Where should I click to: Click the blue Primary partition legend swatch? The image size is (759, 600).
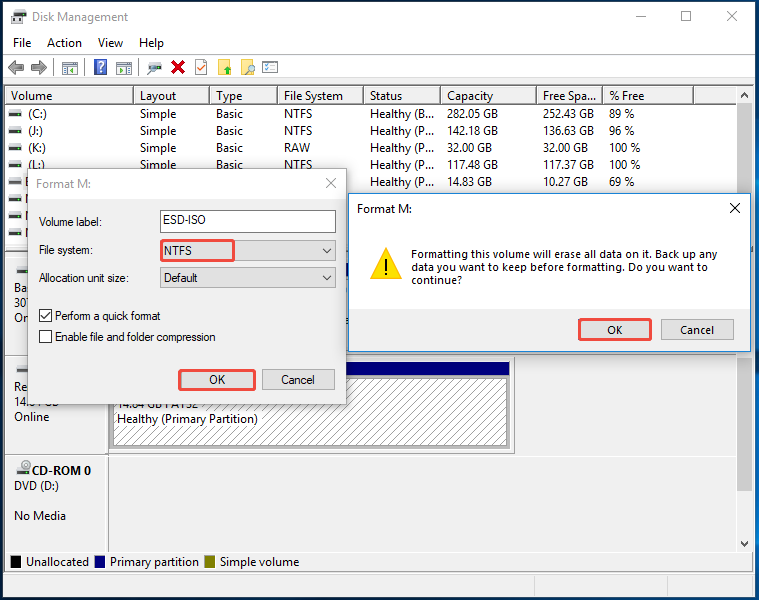[100, 562]
